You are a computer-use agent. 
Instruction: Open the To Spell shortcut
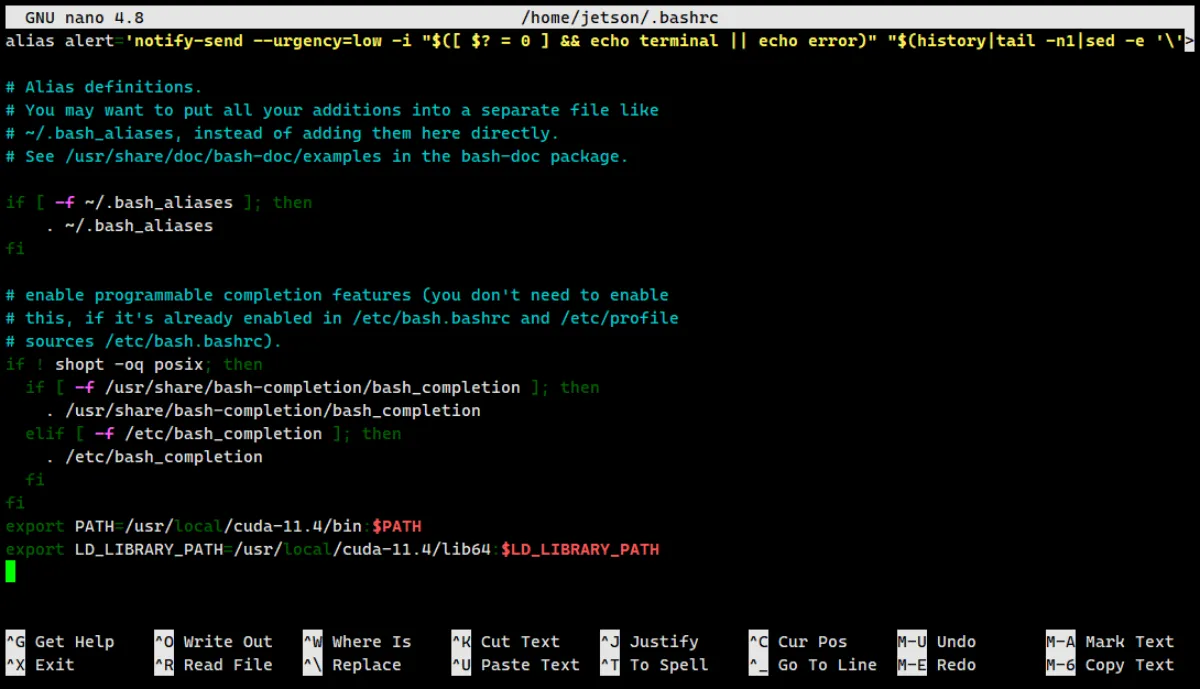(654, 665)
